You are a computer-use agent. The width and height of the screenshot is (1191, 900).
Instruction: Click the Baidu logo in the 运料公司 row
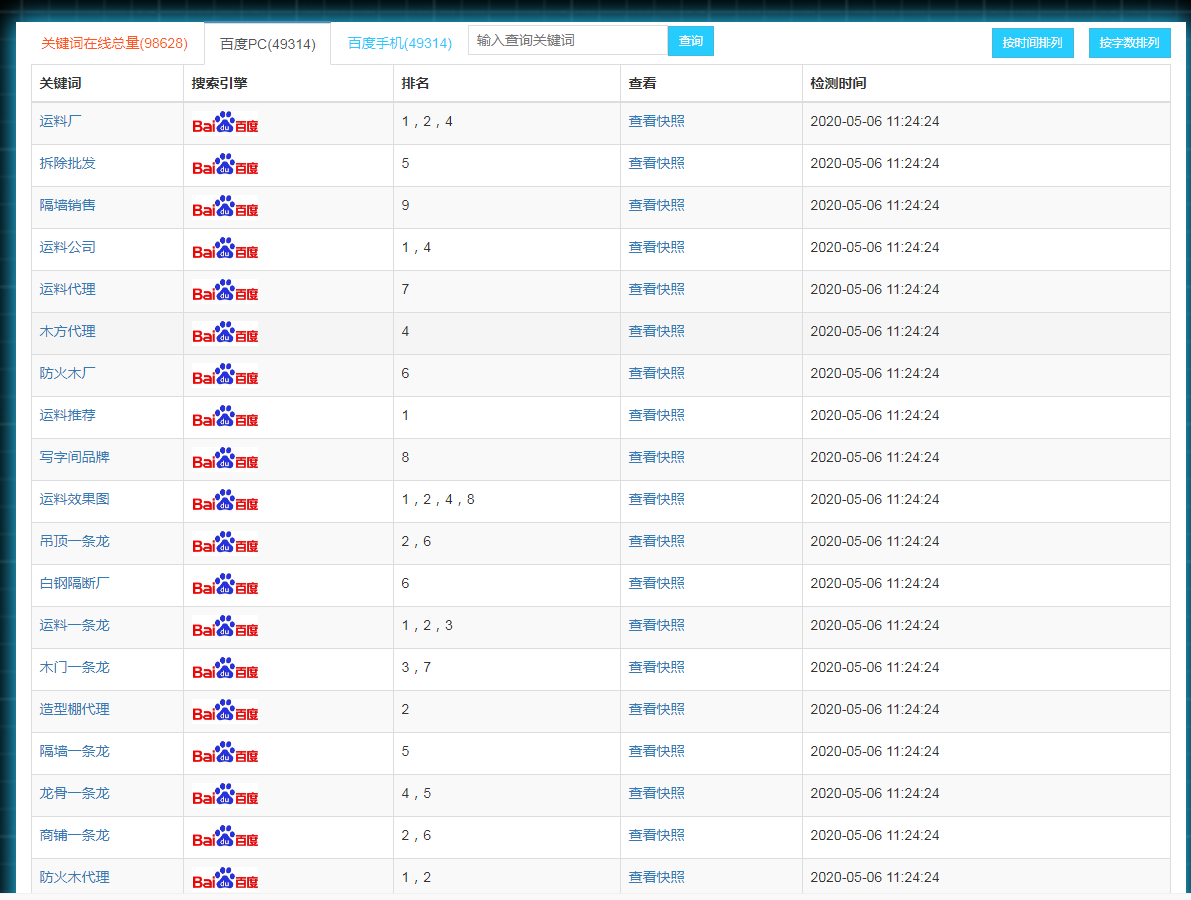click(225, 249)
